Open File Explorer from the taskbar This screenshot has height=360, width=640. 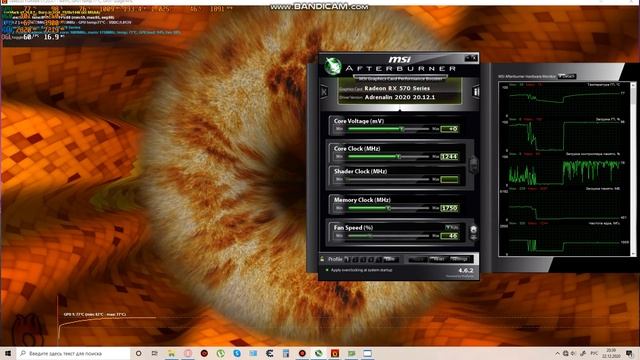pyautogui.click(x=171, y=353)
